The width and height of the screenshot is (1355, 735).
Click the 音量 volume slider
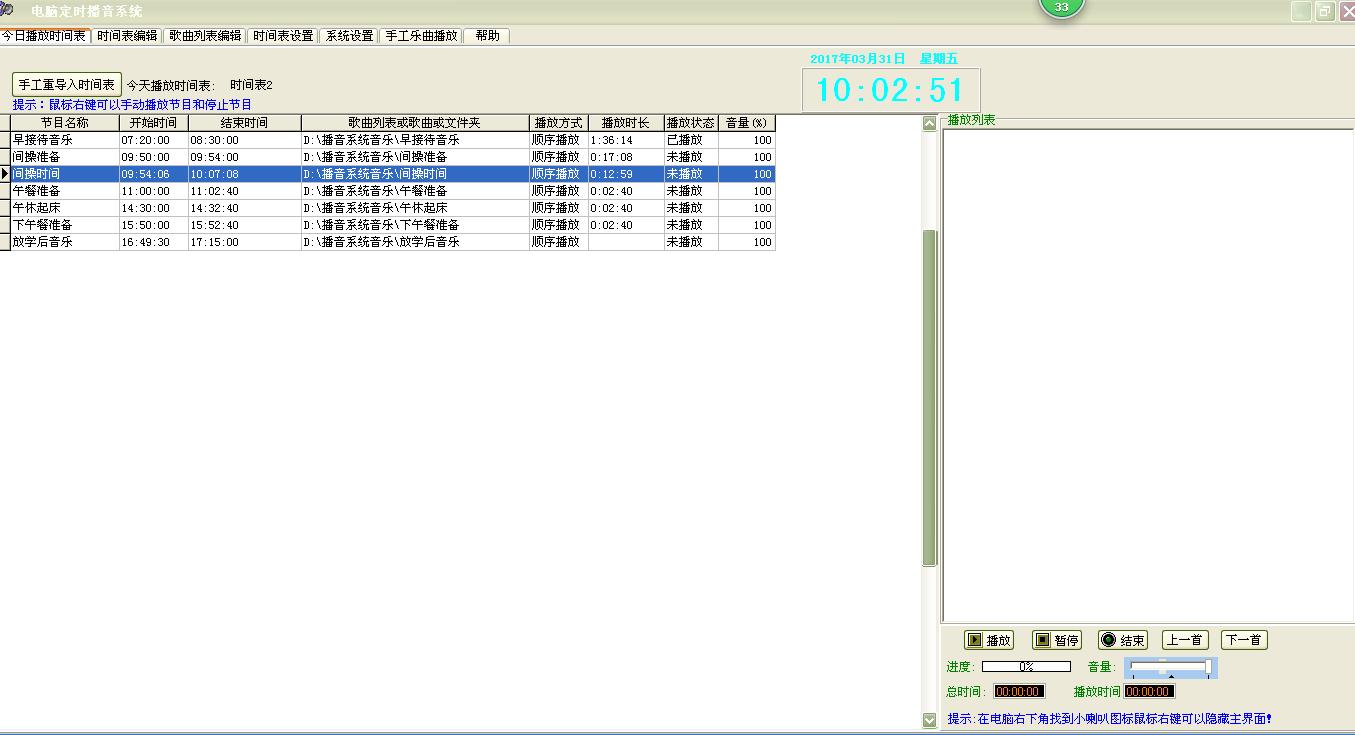(1171, 668)
